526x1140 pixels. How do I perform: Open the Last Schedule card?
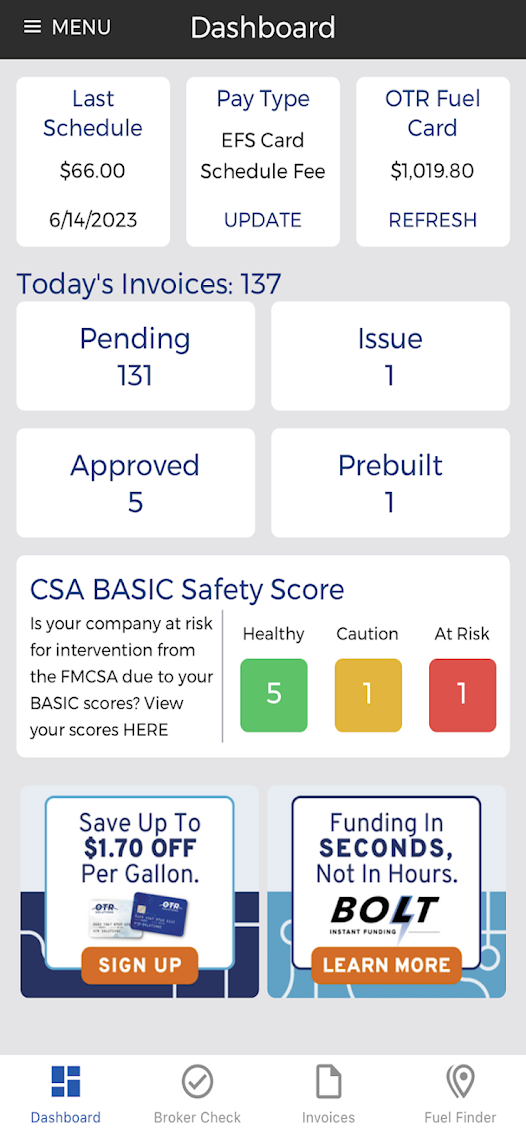point(93,161)
